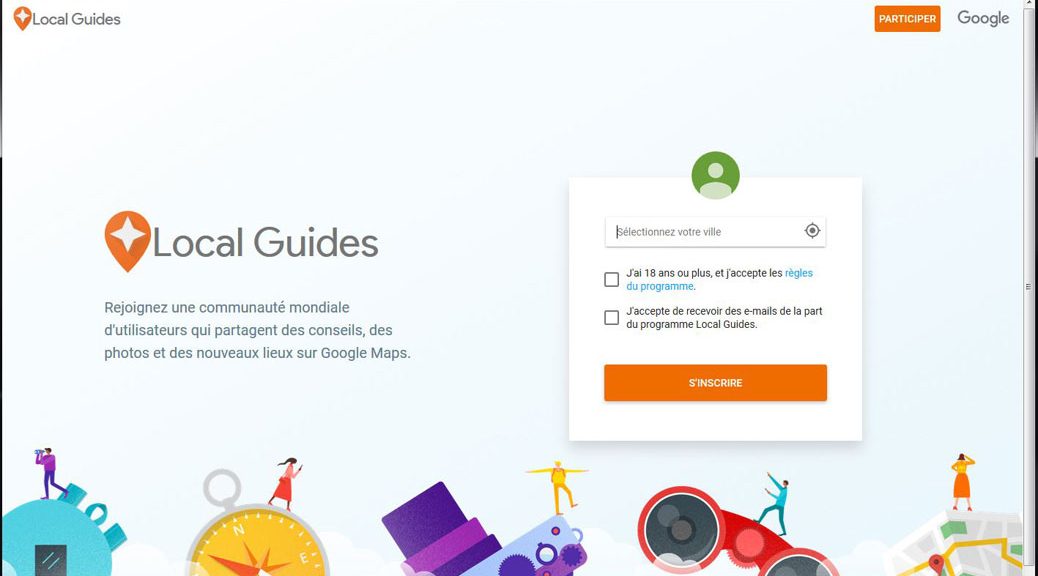
Task: Click the orange woman figure on map
Action: 963,482
